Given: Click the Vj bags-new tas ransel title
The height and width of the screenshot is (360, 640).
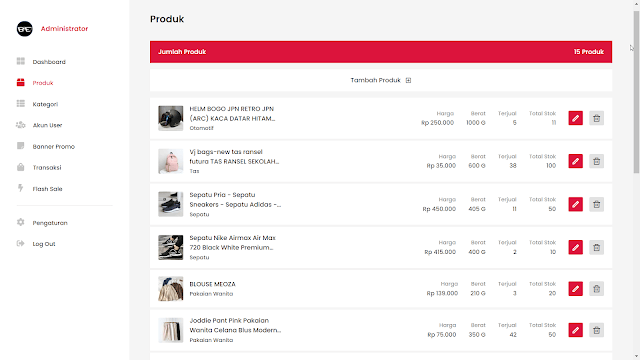Looking at the screenshot, I should coord(234,157).
